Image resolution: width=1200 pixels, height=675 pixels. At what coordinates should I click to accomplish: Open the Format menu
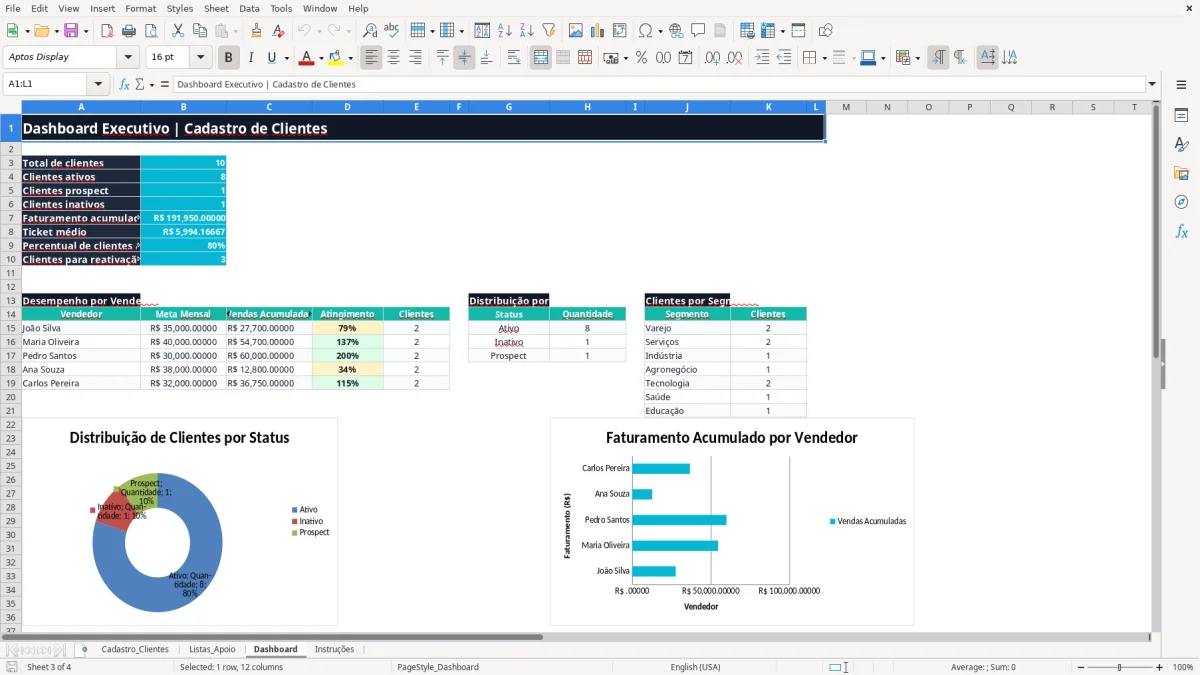pos(140,8)
